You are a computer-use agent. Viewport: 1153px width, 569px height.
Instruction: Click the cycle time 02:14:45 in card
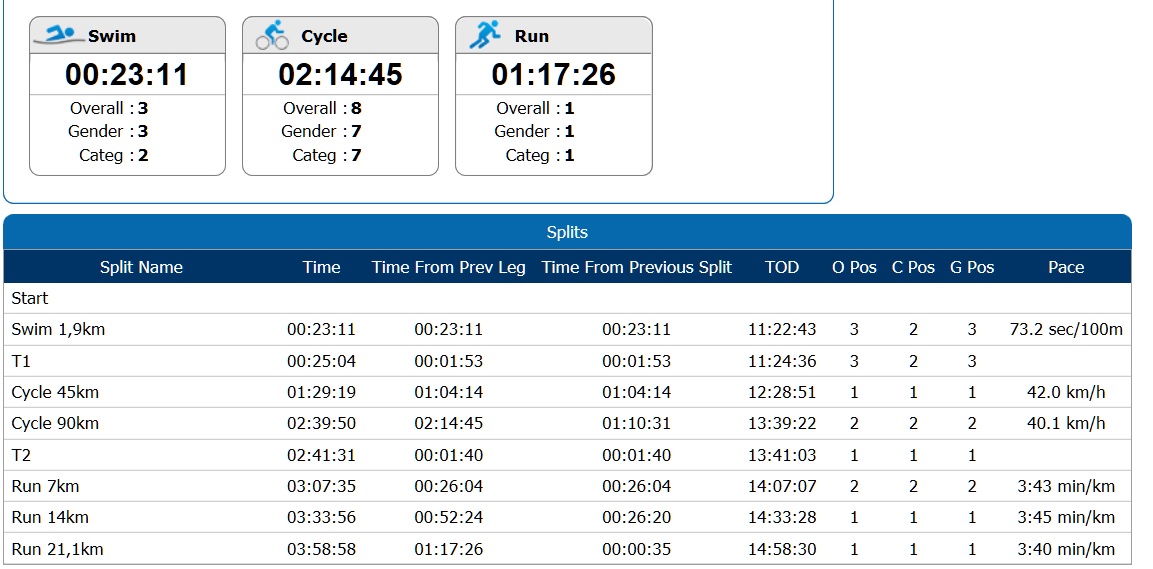tap(340, 74)
